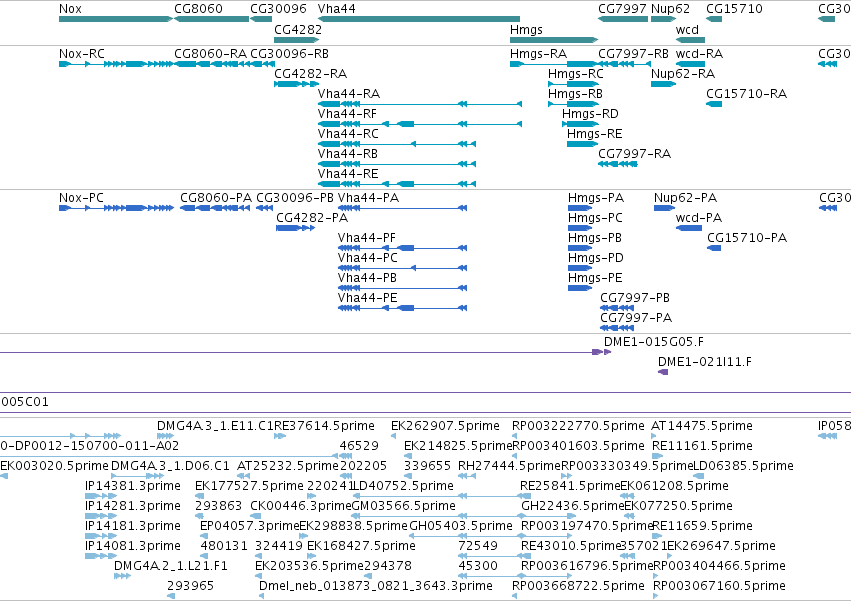Select EST label IP14381.3prime
The width and height of the screenshot is (851, 601).
click(133, 486)
